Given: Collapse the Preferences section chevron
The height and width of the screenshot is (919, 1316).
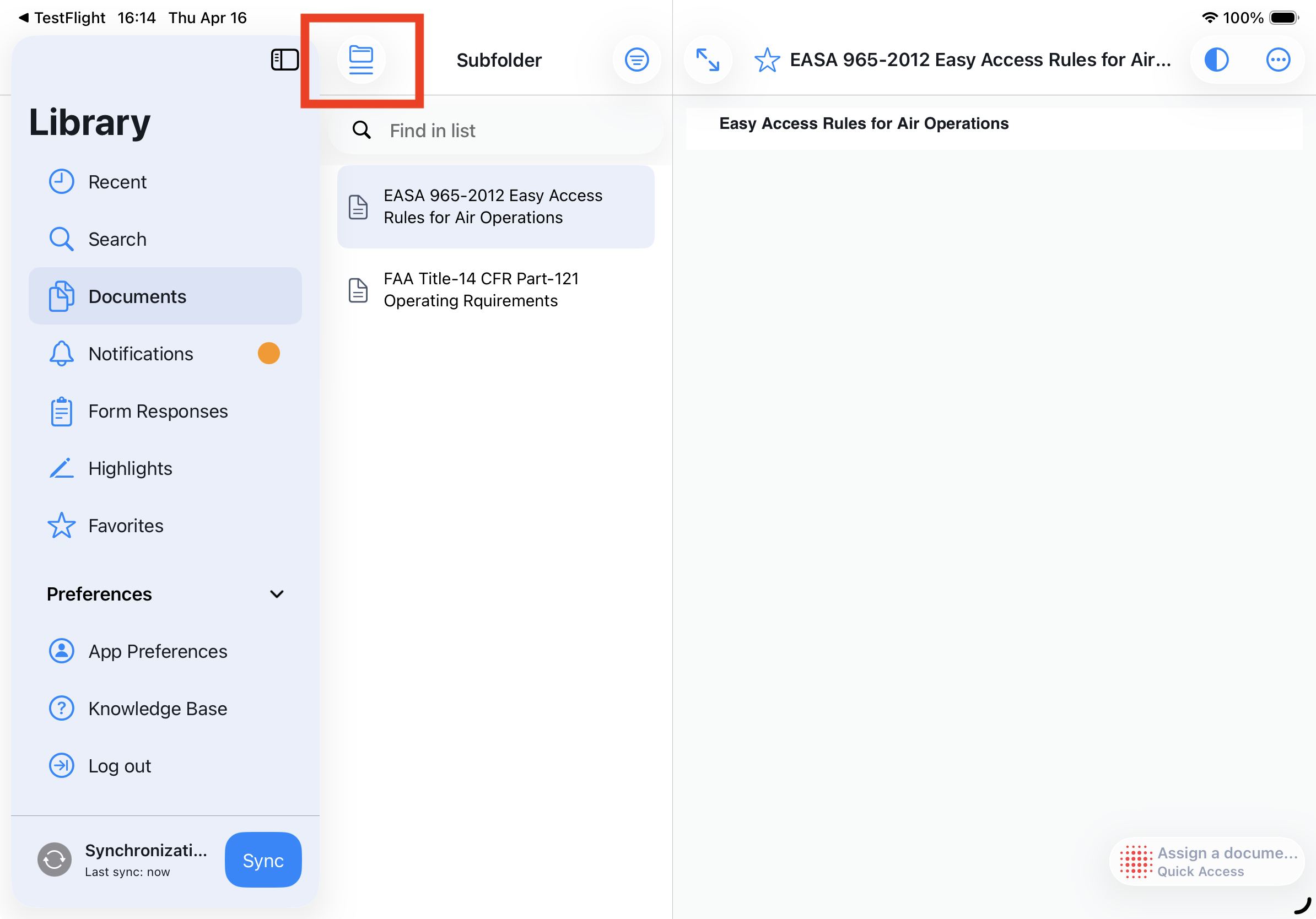Looking at the screenshot, I should [x=277, y=594].
